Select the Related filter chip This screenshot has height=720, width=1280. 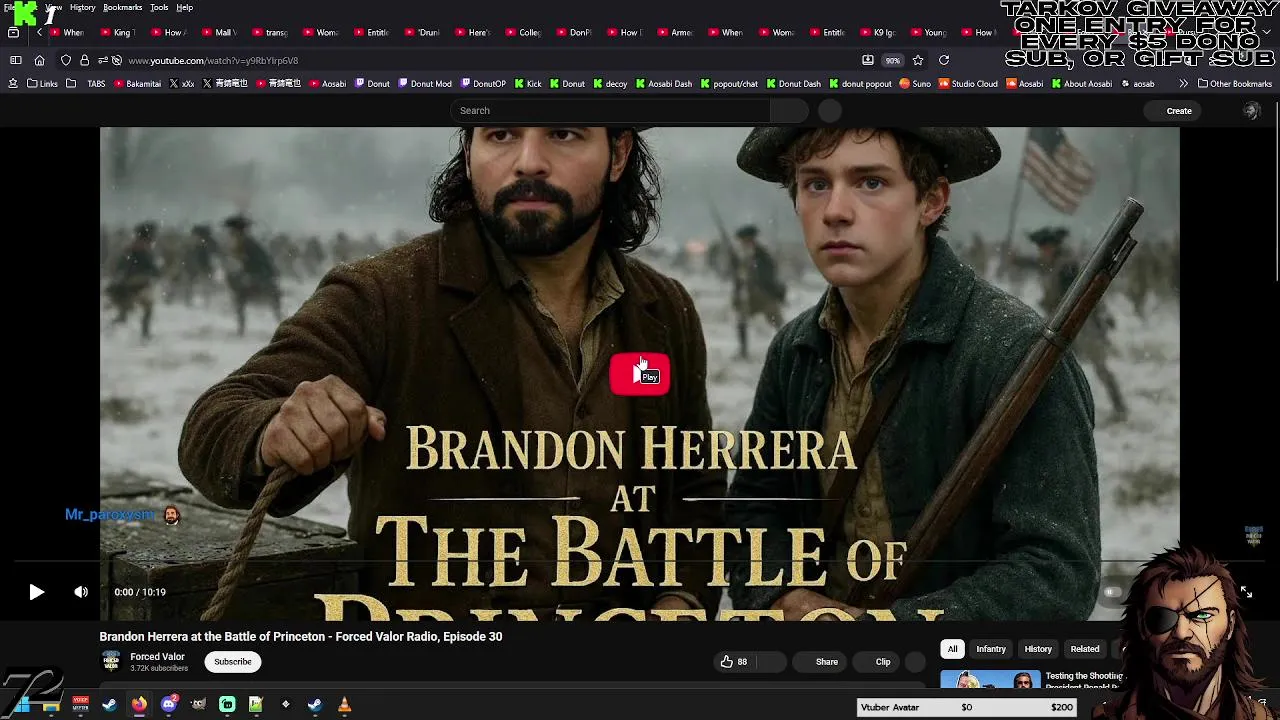1085,649
